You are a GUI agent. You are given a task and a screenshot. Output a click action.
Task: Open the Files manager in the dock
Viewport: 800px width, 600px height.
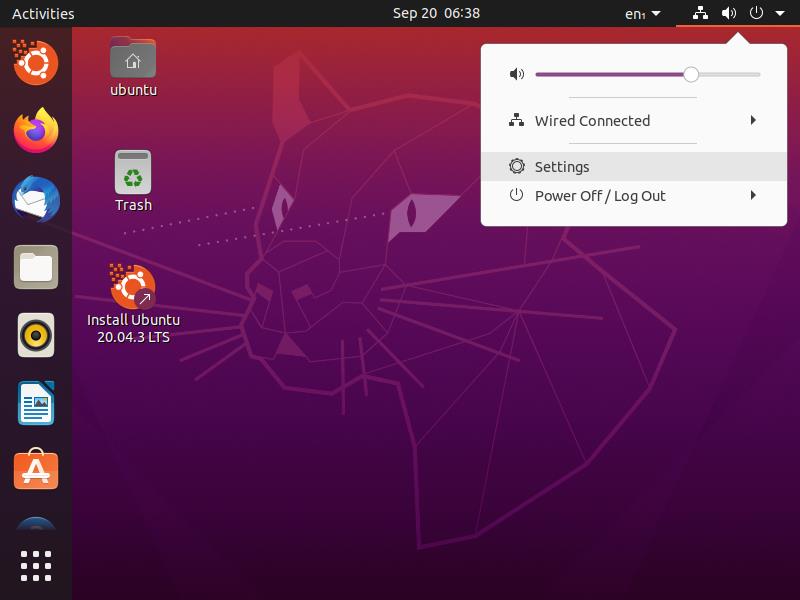pos(36,267)
